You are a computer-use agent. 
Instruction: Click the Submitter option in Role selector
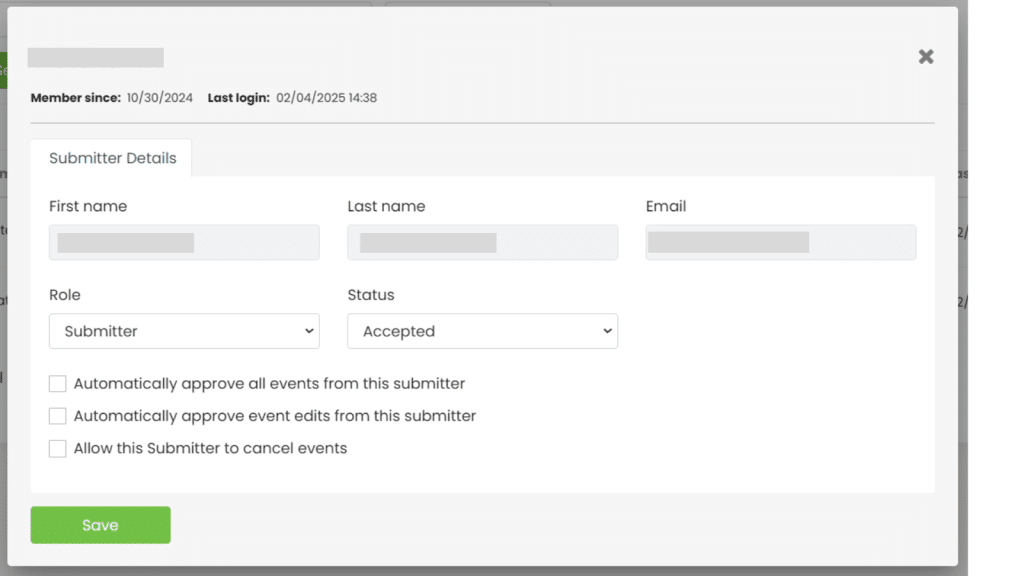100,331
